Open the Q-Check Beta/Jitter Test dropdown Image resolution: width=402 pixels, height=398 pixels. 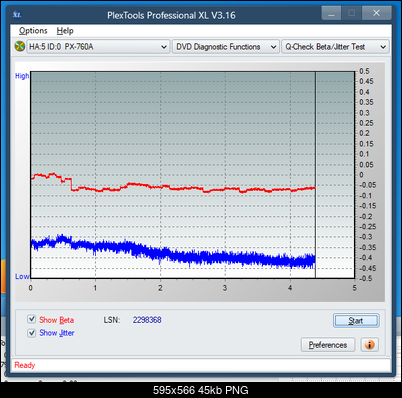335,47
